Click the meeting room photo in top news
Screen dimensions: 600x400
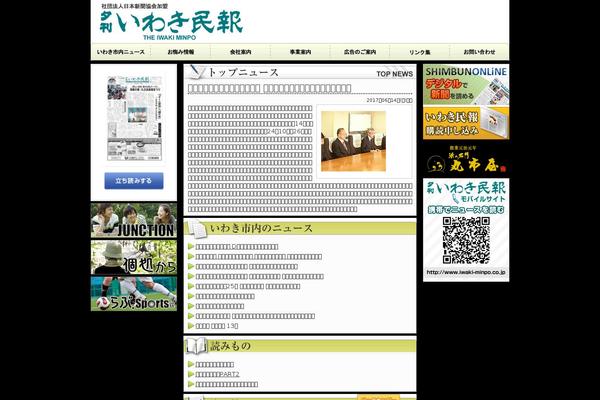353,141
